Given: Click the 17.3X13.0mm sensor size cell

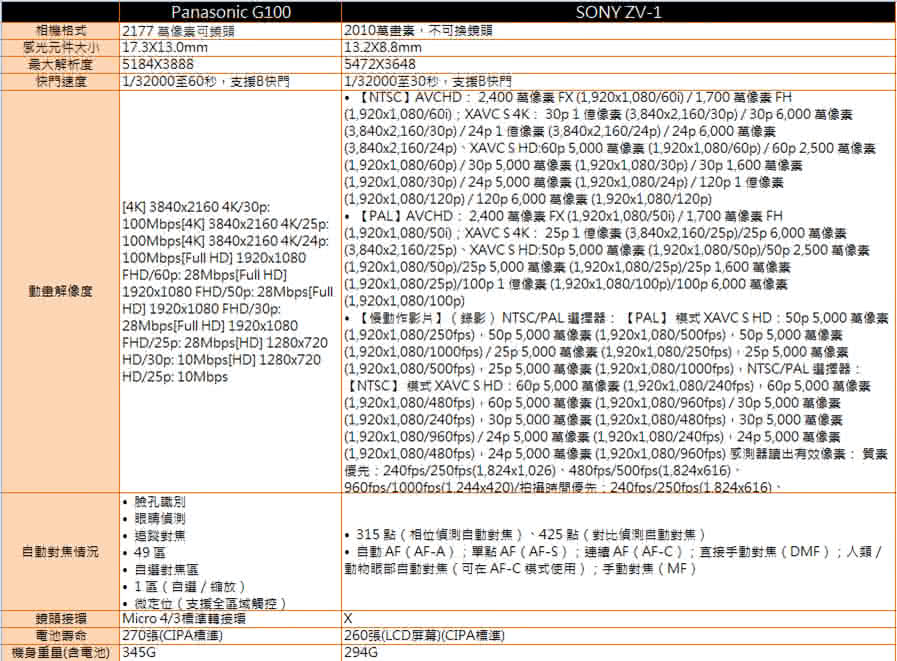Looking at the screenshot, I should [x=165, y=47].
